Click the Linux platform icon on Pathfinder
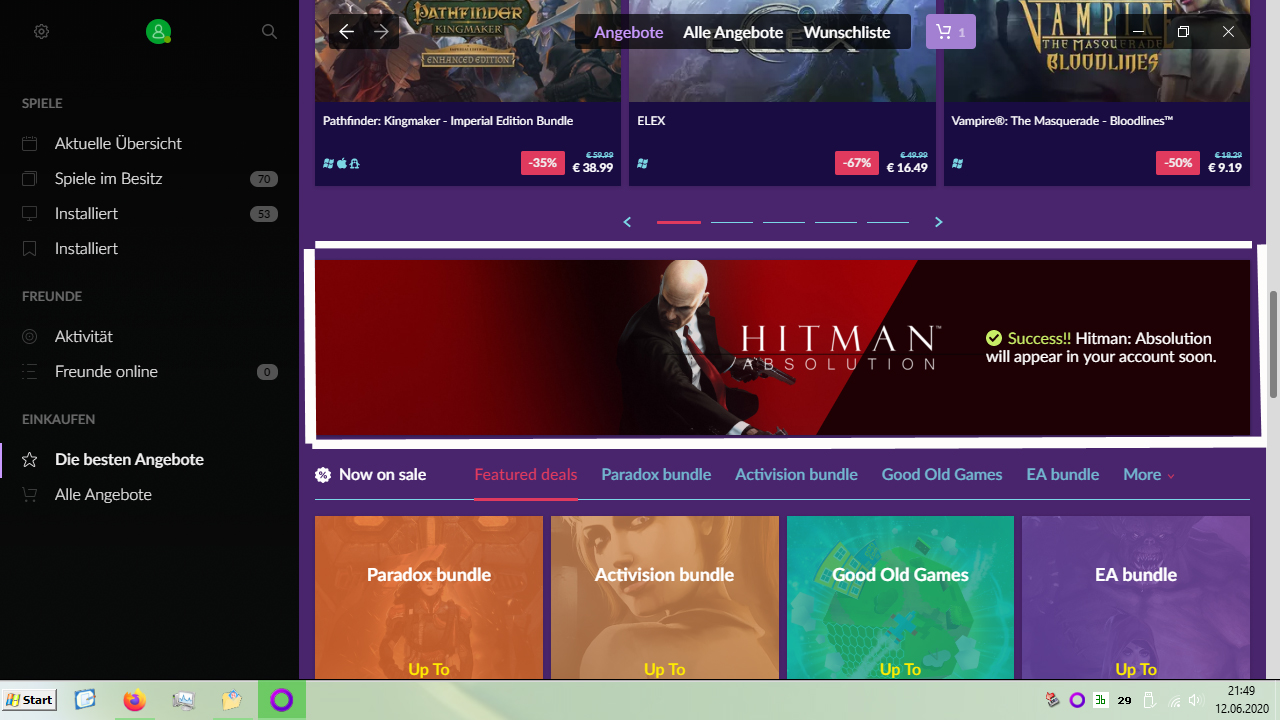This screenshot has height=720, width=1280. 354,164
